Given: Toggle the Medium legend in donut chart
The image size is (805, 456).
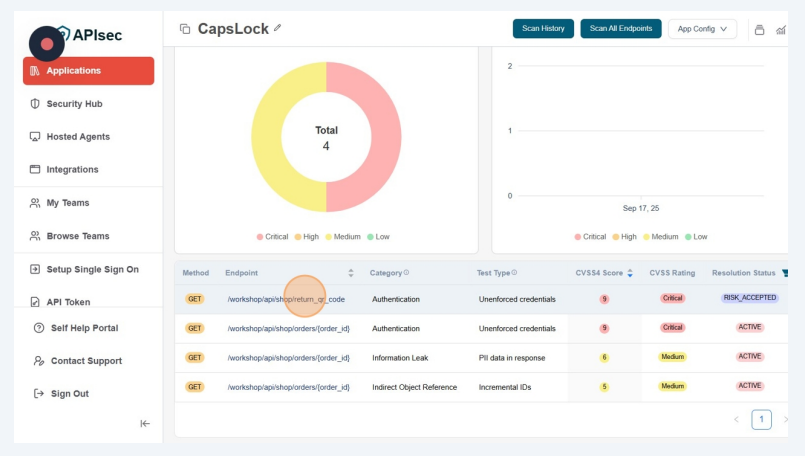Looking at the screenshot, I should (342, 237).
